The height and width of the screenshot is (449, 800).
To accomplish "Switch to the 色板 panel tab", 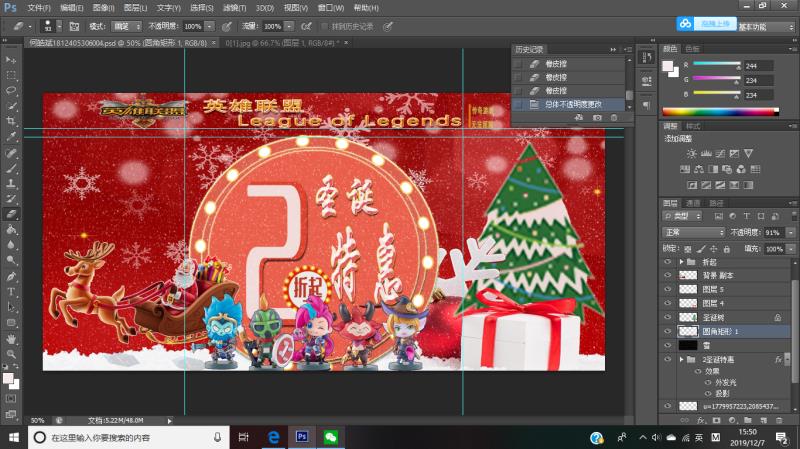I will [692, 49].
